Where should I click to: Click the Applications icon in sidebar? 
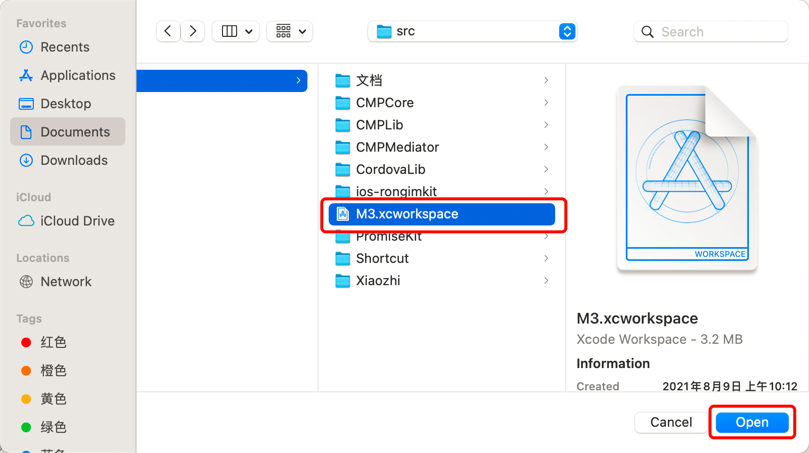26,75
